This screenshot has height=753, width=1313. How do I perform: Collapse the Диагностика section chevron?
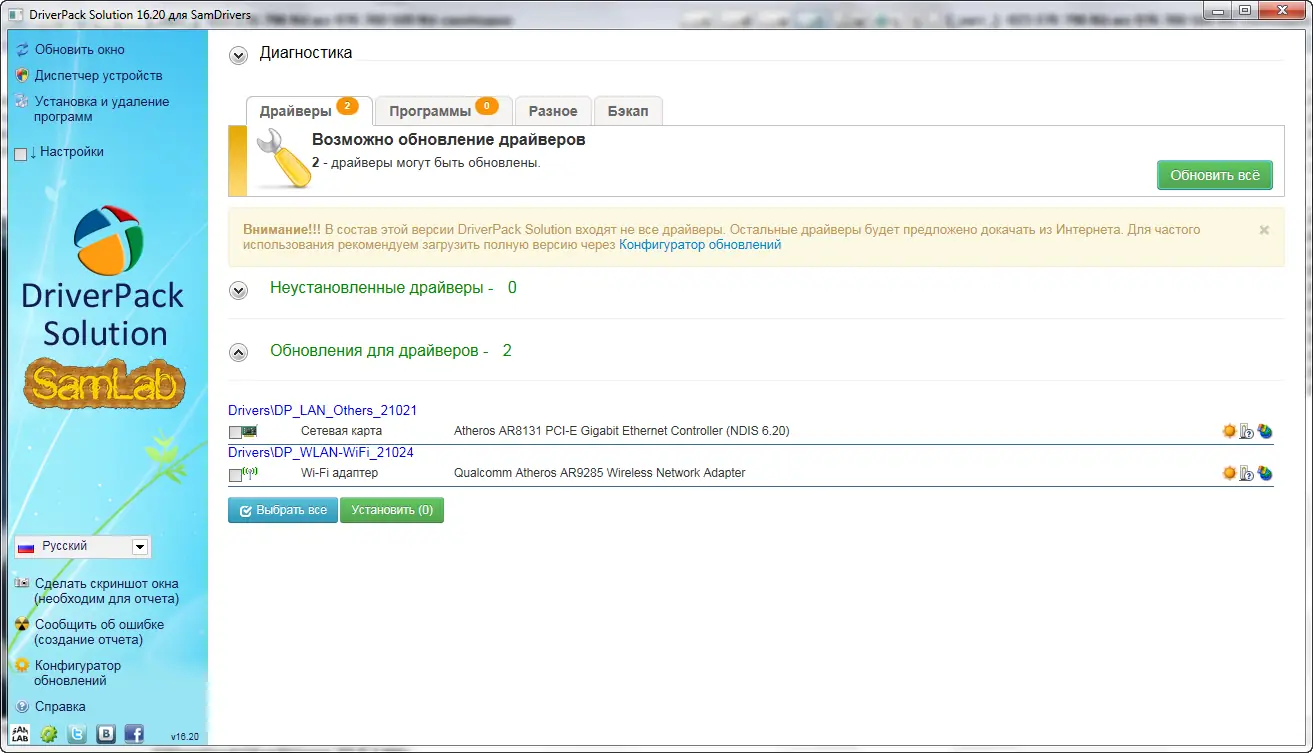point(238,56)
